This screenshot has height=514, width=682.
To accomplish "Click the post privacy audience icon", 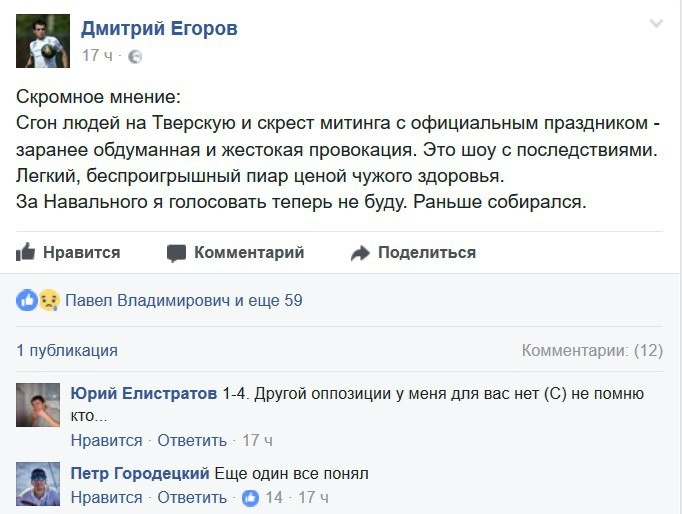I will [136, 57].
